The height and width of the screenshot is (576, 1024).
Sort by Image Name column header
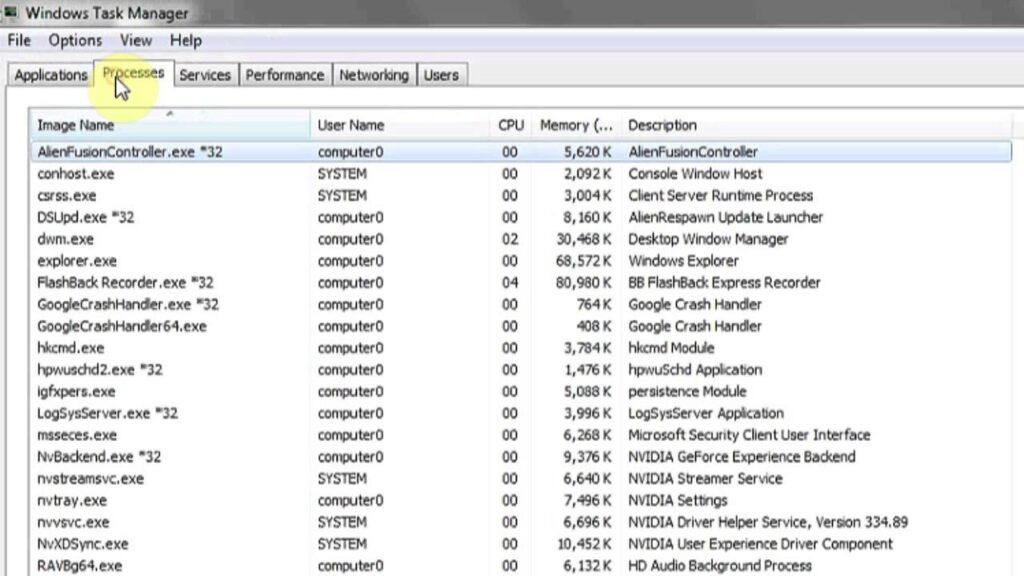170,125
